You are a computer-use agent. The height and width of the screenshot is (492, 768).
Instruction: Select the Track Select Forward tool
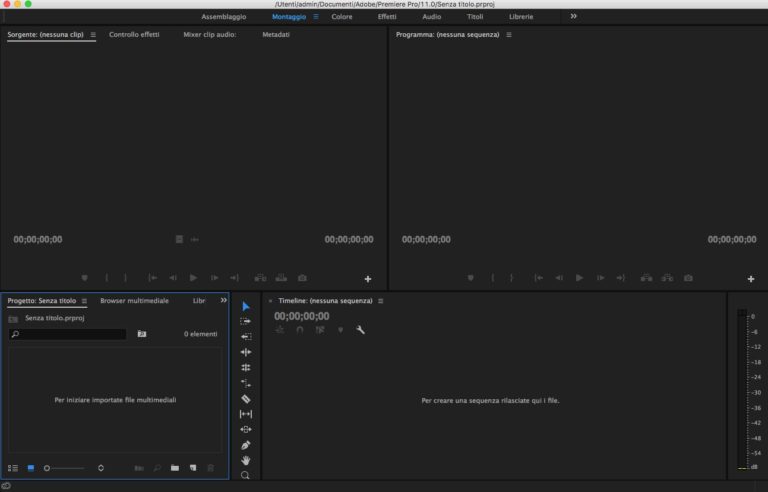(246, 321)
